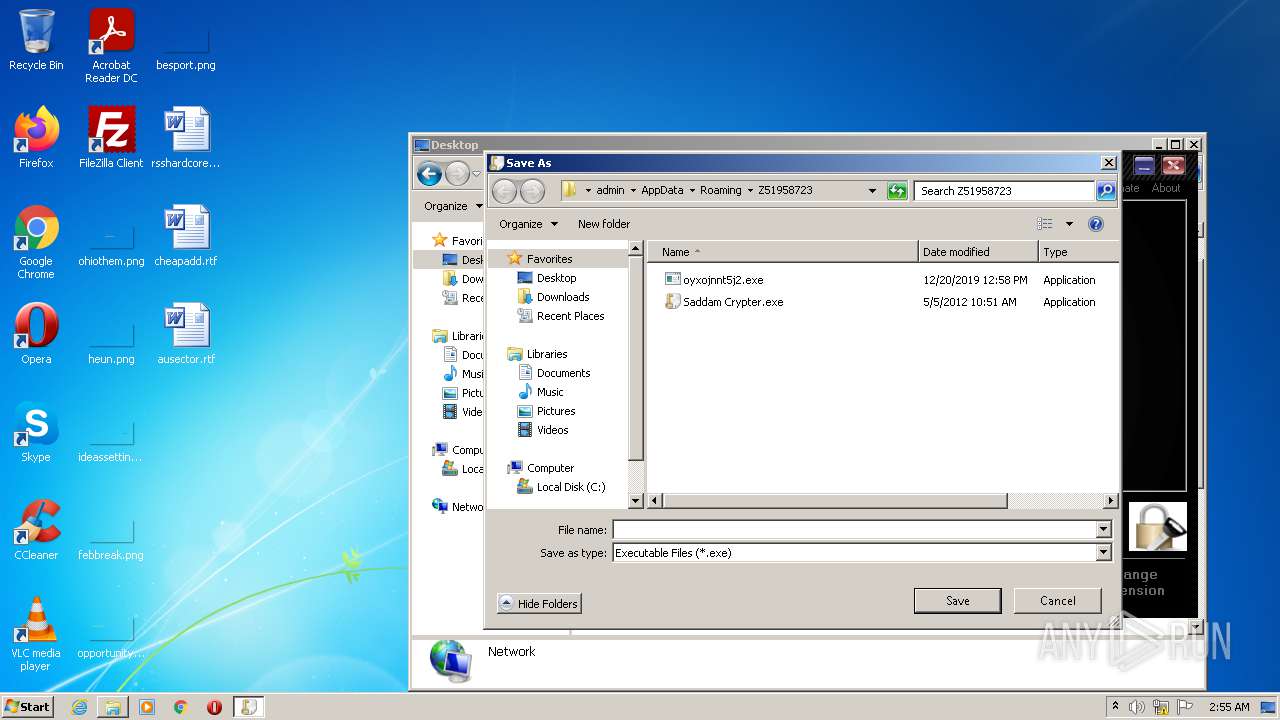The image size is (1280, 720).
Task: Open the Skype desktop shortcut
Action: click(36, 432)
